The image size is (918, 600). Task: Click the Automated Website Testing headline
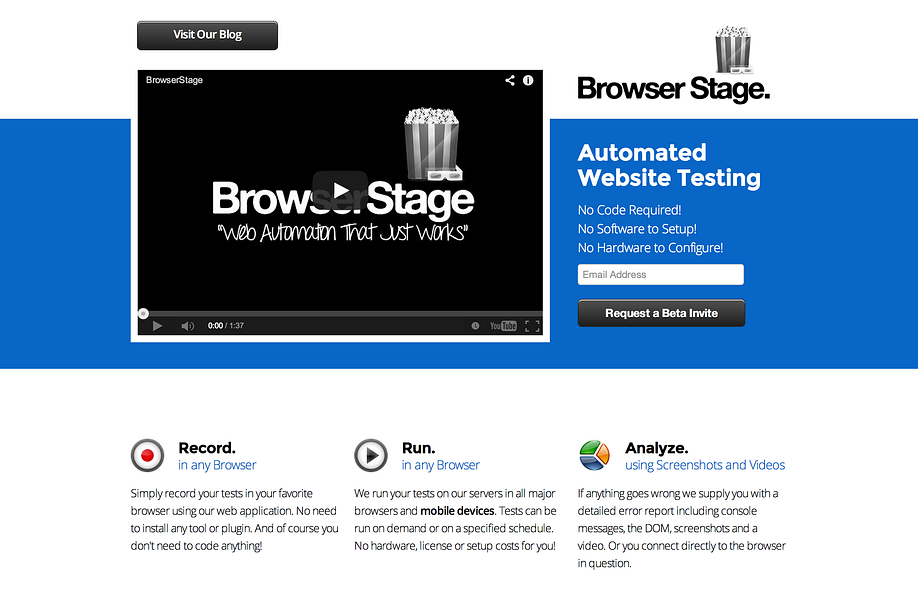click(669, 165)
